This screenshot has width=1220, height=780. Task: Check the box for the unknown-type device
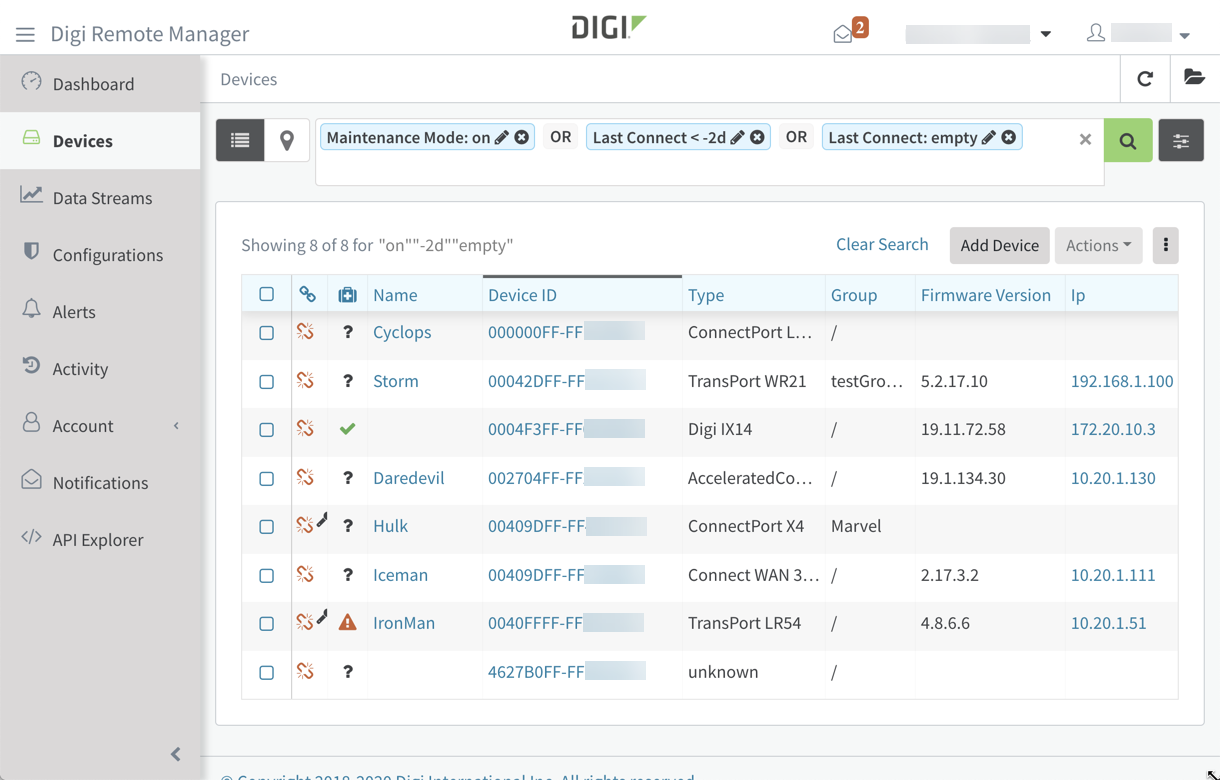[x=267, y=672]
